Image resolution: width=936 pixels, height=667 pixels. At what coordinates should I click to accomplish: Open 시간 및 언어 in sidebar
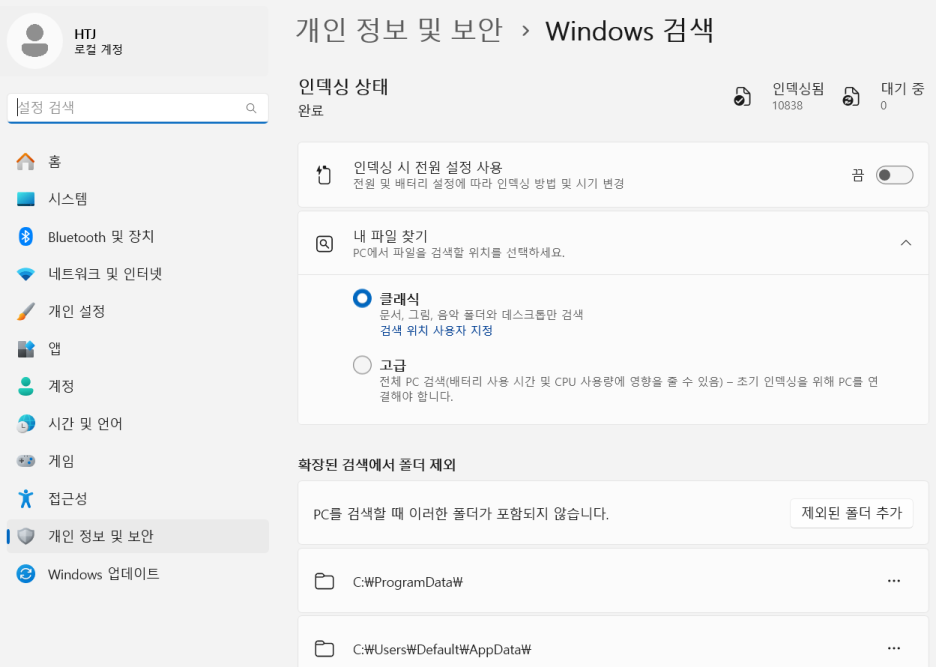coord(138,423)
